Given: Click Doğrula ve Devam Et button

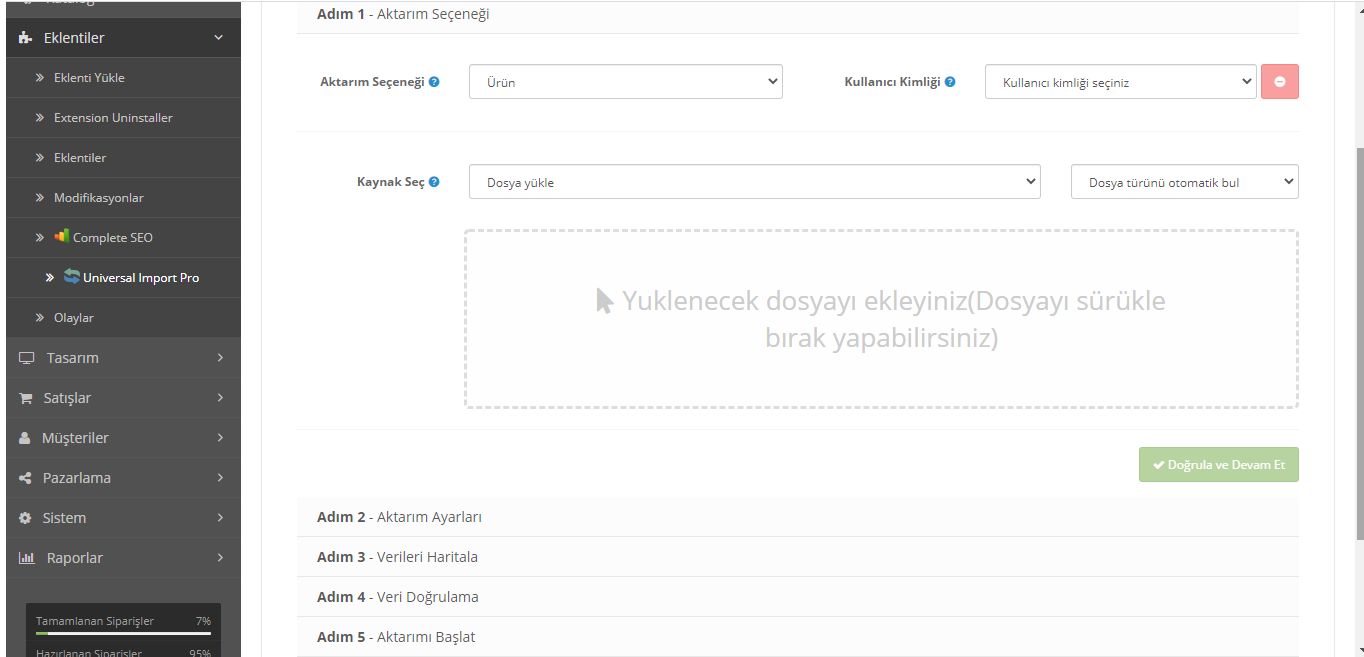Looking at the screenshot, I should (x=1219, y=465).
